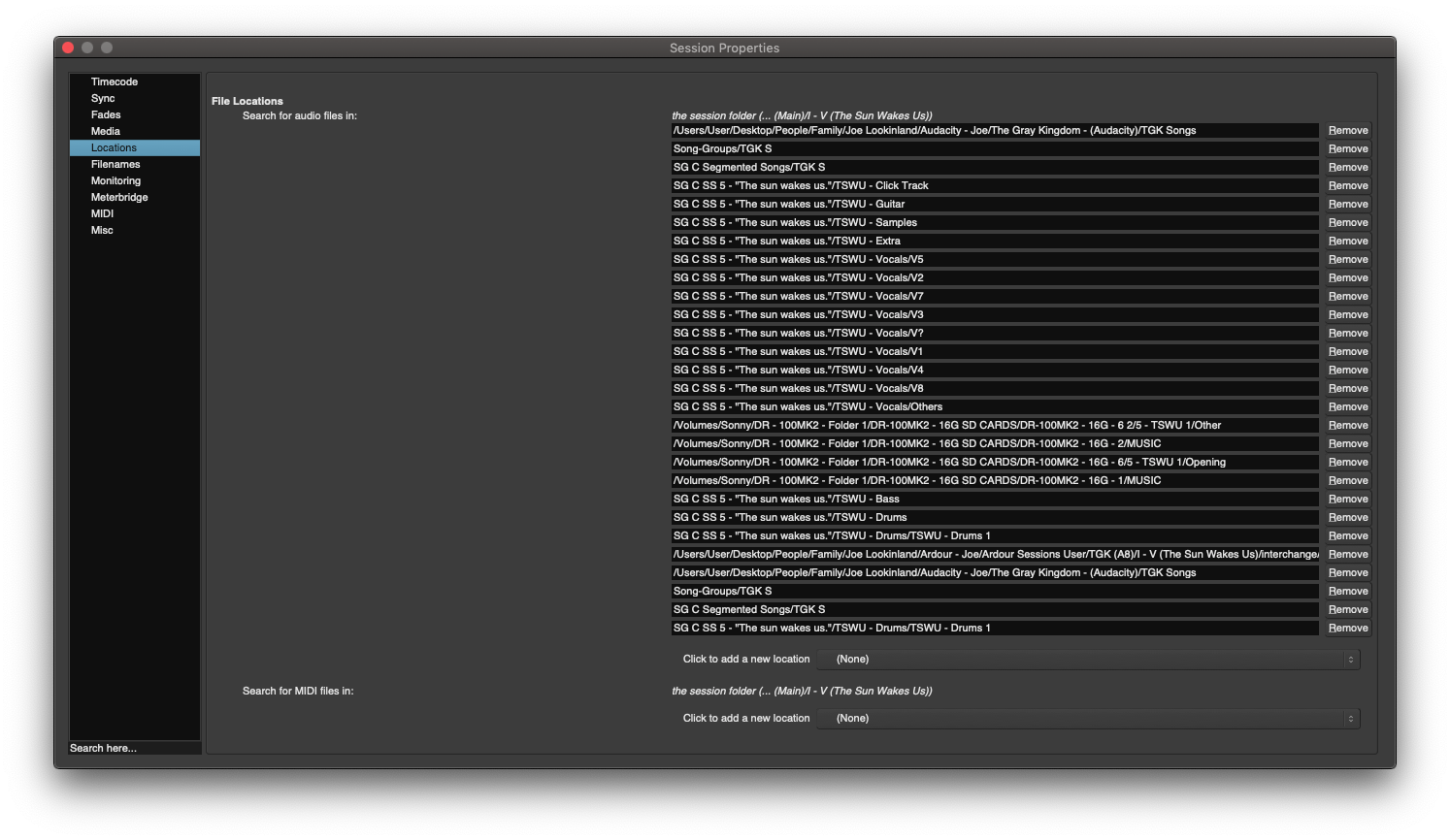Select the Misc category
Image resolution: width=1450 pixels, height=840 pixels.
(x=102, y=231)
